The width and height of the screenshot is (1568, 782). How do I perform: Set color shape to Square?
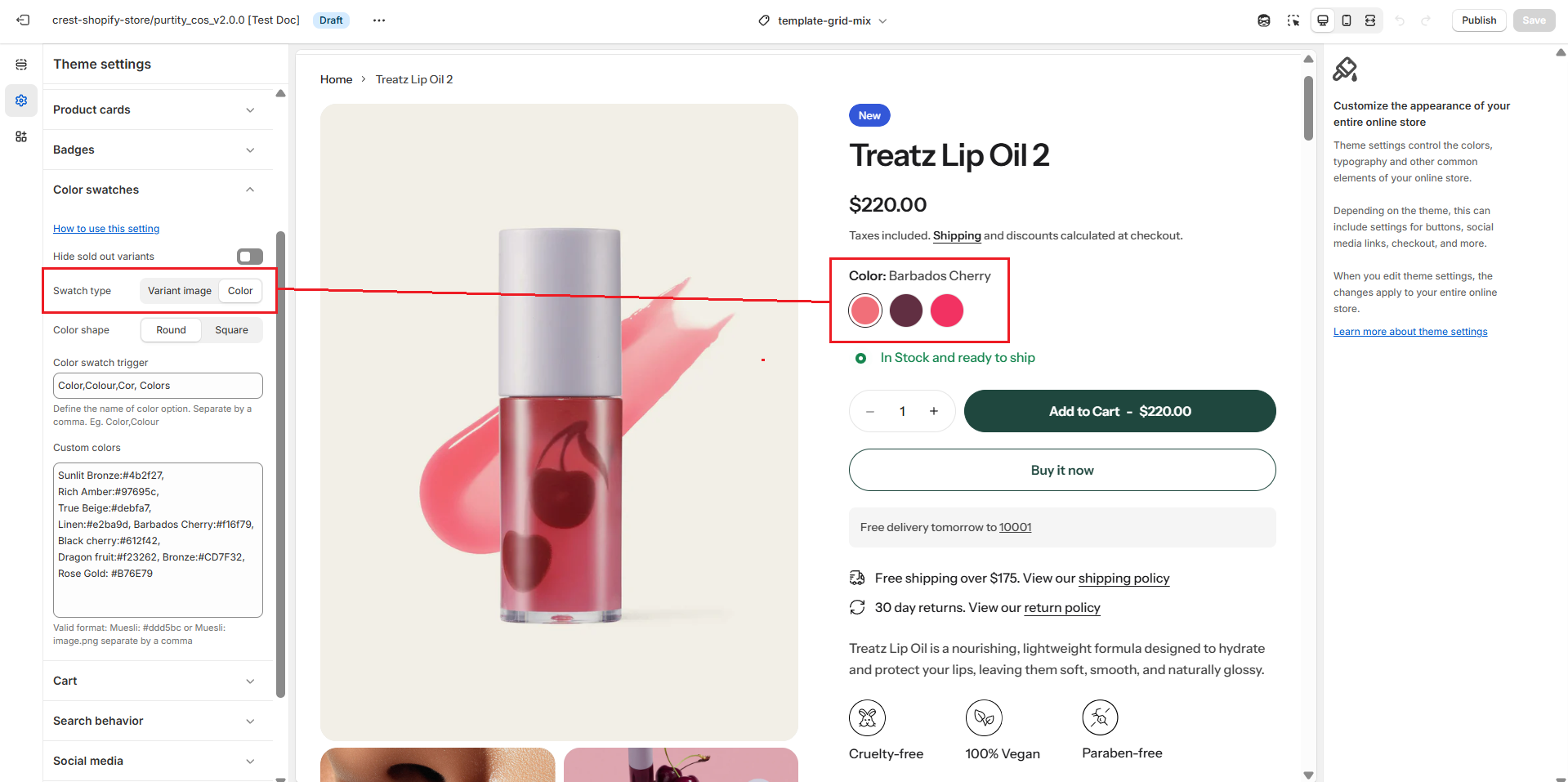click(x=231, y=330)
